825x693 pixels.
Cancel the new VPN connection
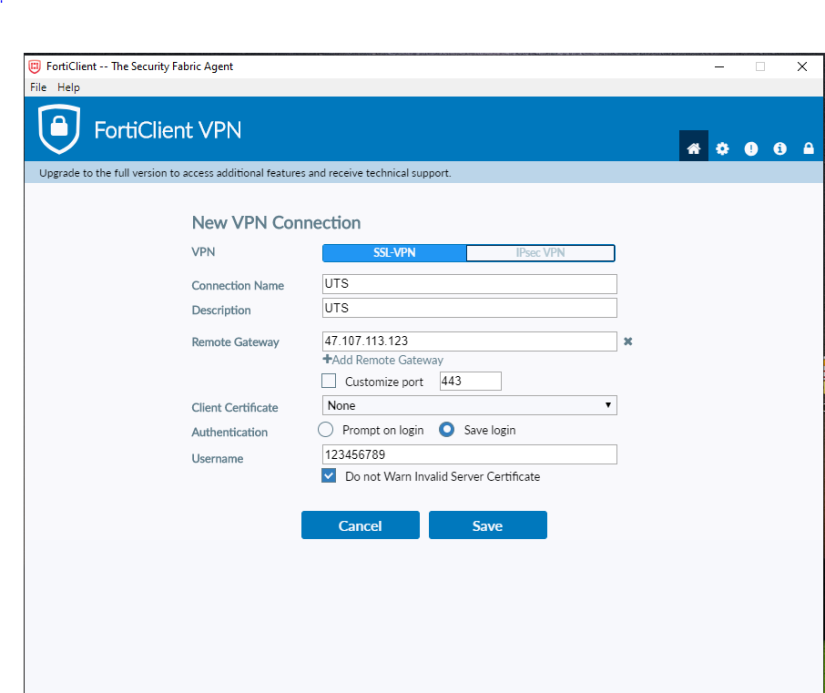[360, 525]
